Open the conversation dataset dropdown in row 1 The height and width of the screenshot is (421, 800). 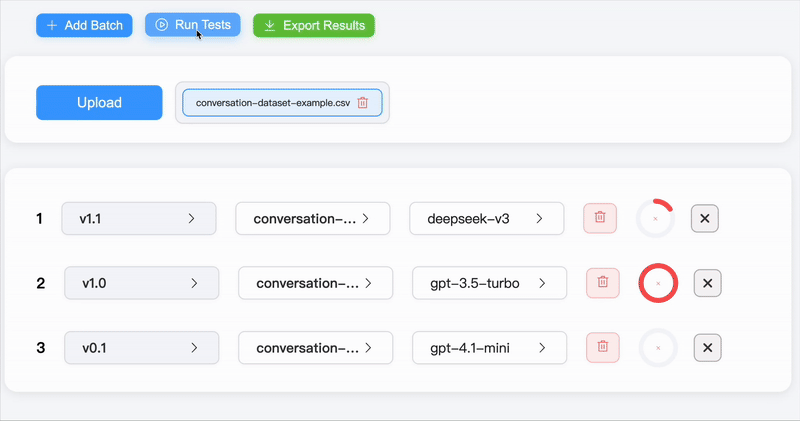313,218
